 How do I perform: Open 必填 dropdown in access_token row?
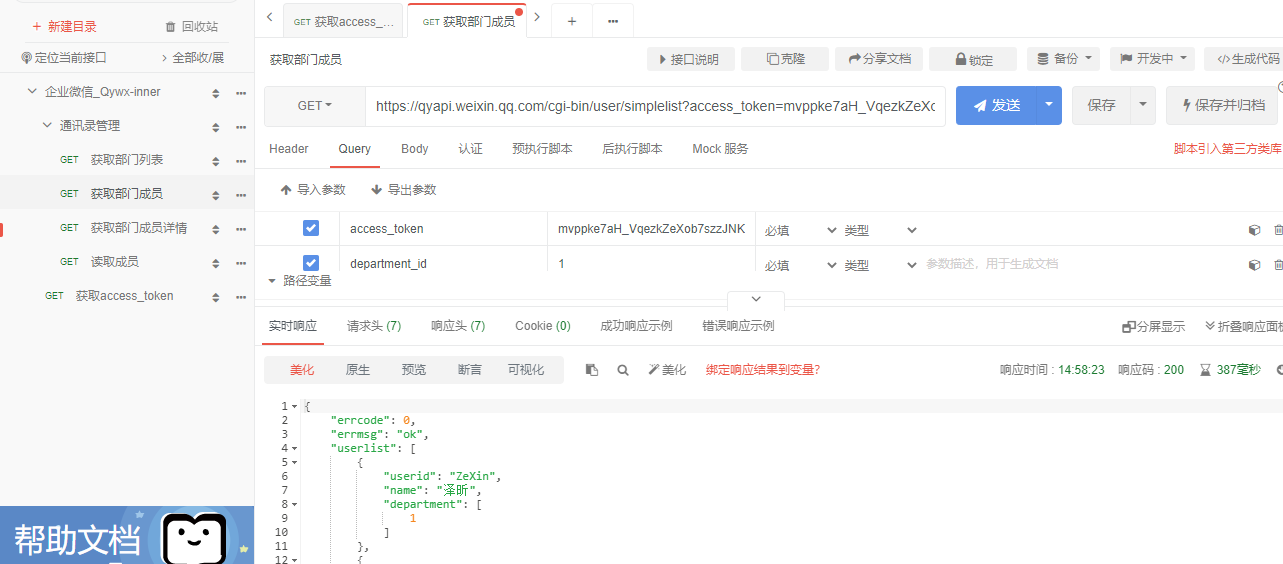[x=800, y=230]
